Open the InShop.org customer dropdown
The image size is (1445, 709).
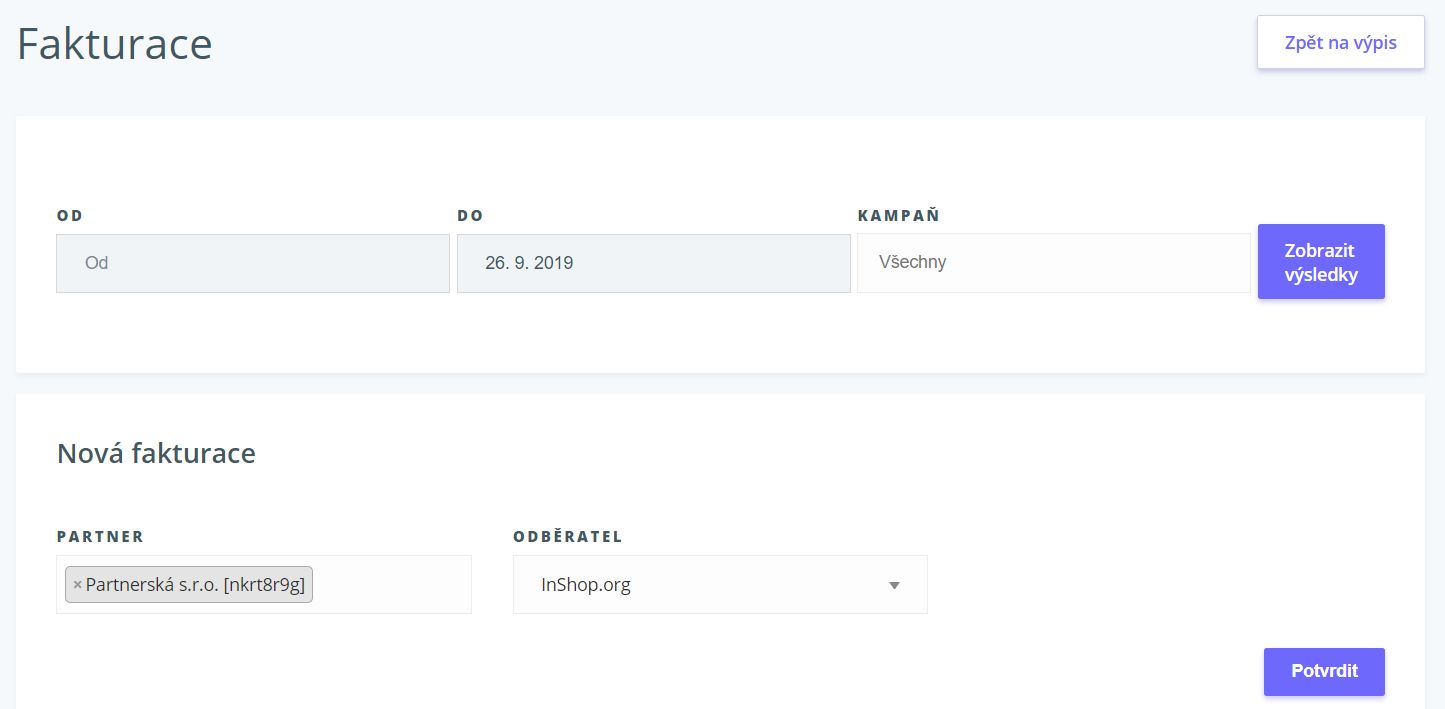[720, 585]
